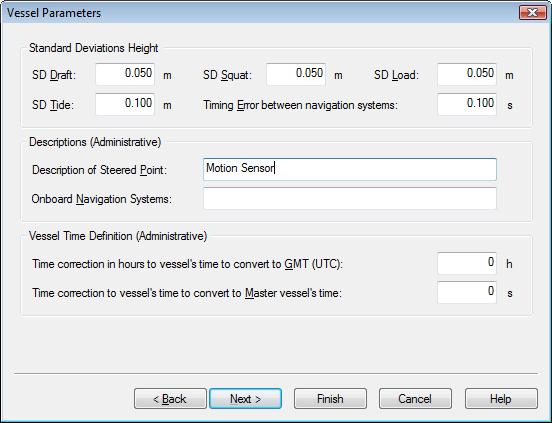552x423 pixels.
Task: Proceed with the Next button
Action: (245, 399)
